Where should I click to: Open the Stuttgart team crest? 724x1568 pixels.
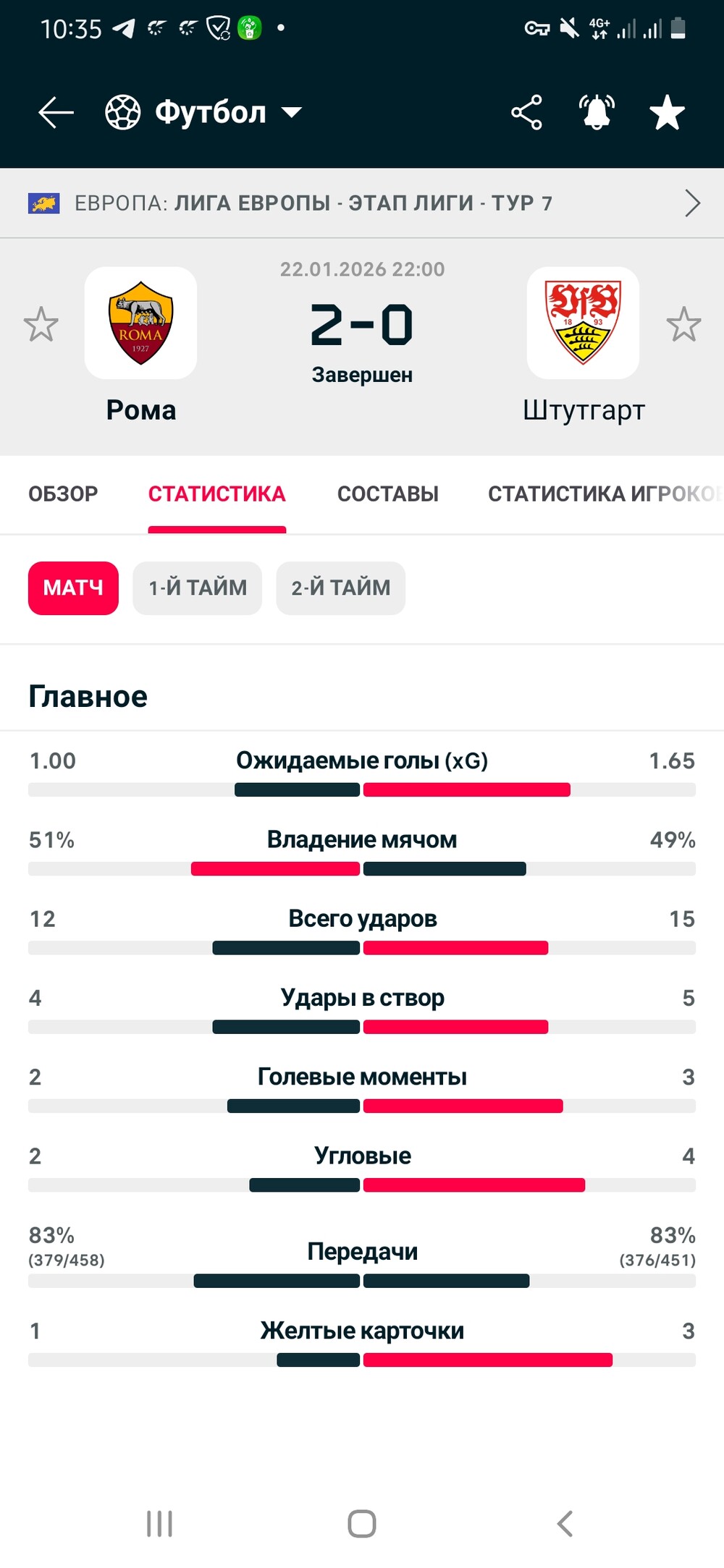click(583, 323)
